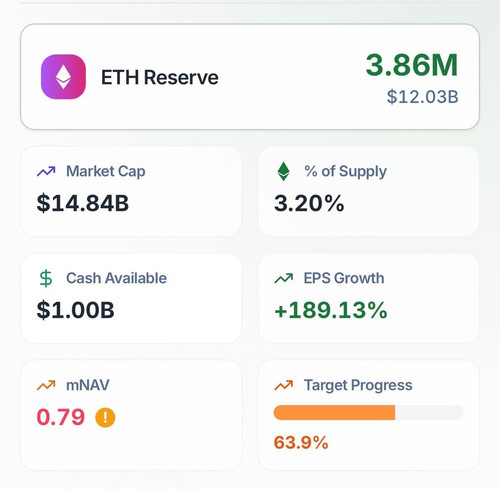This screenshot has height=489, width=500.
Task: Select the $14.84B market cap value
Action: [x=83, y=203]
